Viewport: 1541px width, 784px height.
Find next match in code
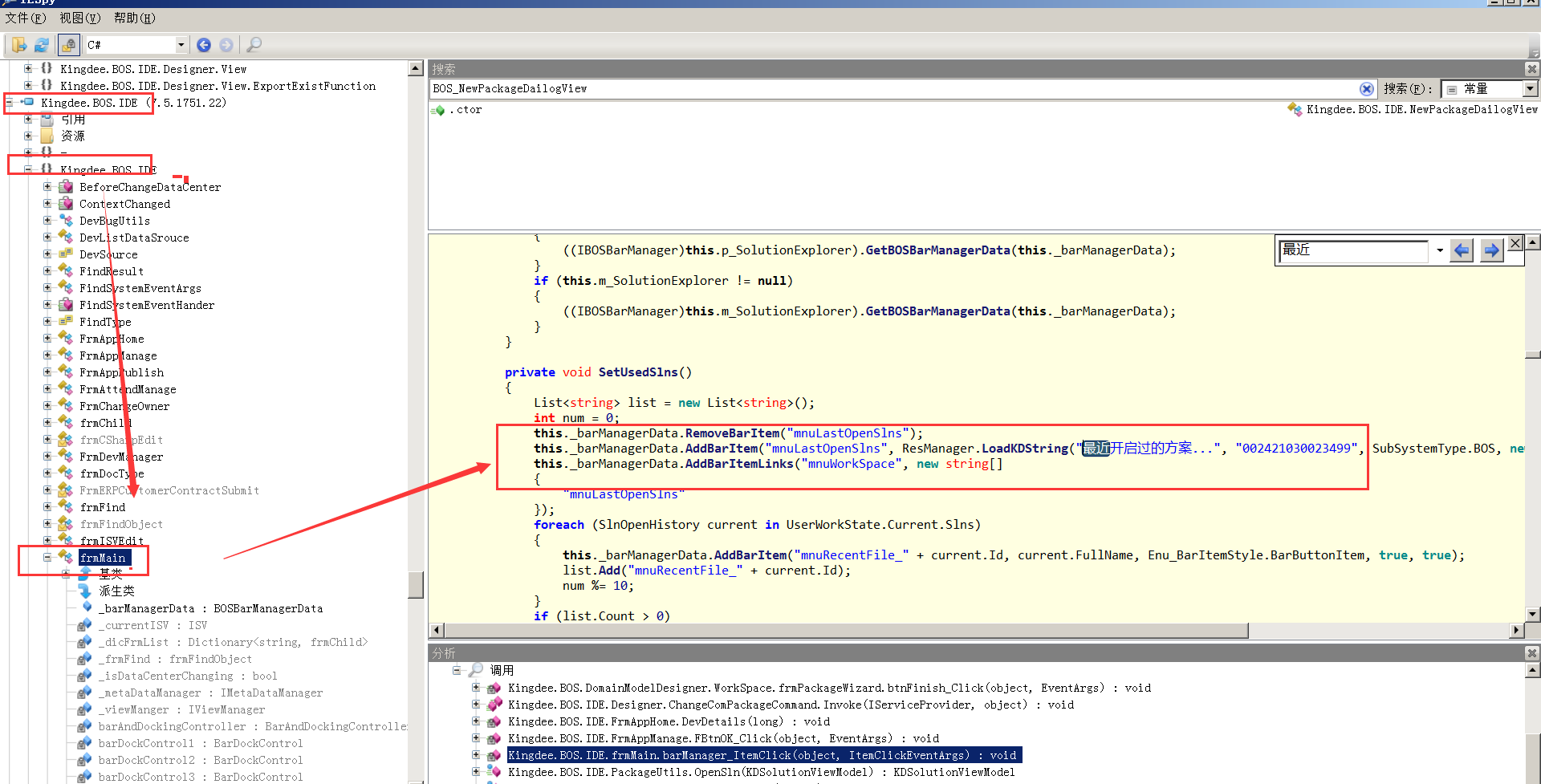1491,250
